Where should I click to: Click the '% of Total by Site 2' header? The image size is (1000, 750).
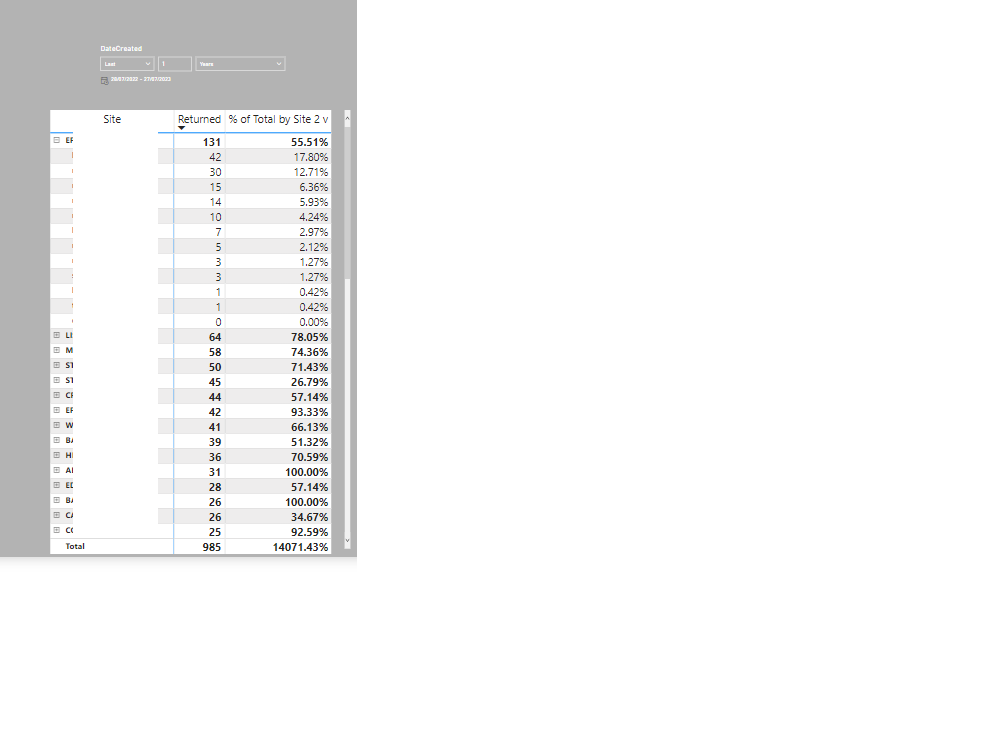pyautogui.click(x=278, y=119)
